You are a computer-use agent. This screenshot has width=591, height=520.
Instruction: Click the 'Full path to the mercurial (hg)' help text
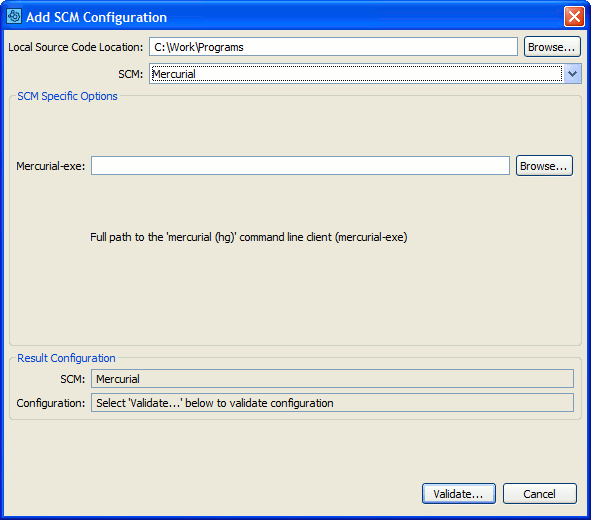[x=249, y=237]
